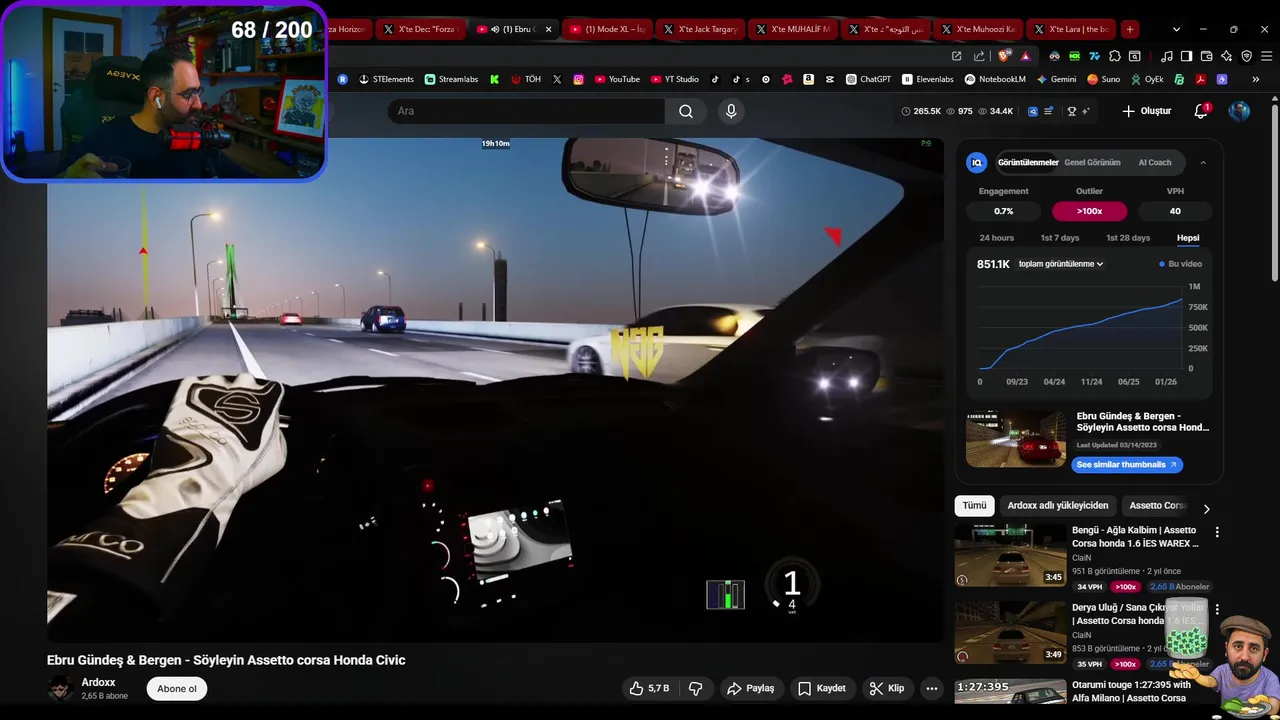
Task: Start voice search with microphone icon
Action: point(731,111)
